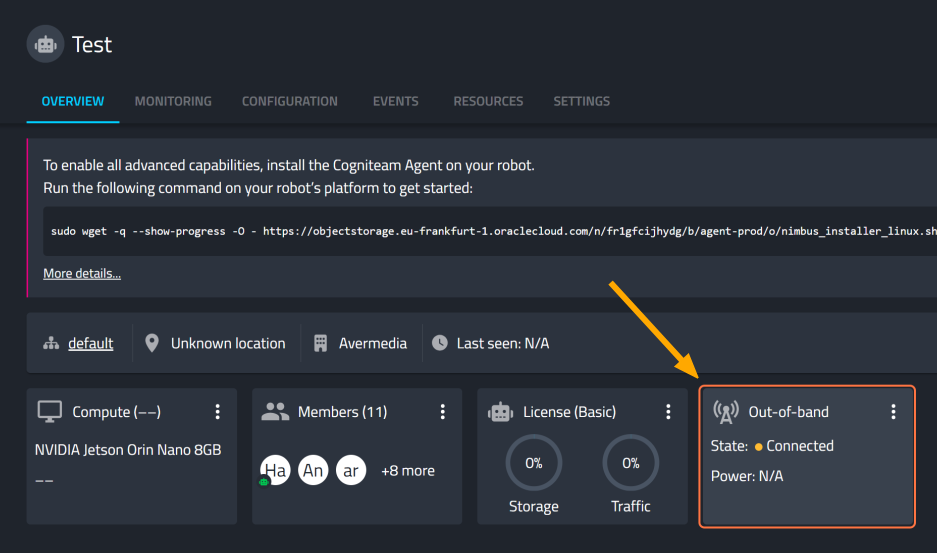Open the Compute card three-dot menu
Image resolution: width=937 pixels, height=553 pixels.
point(217,412)
